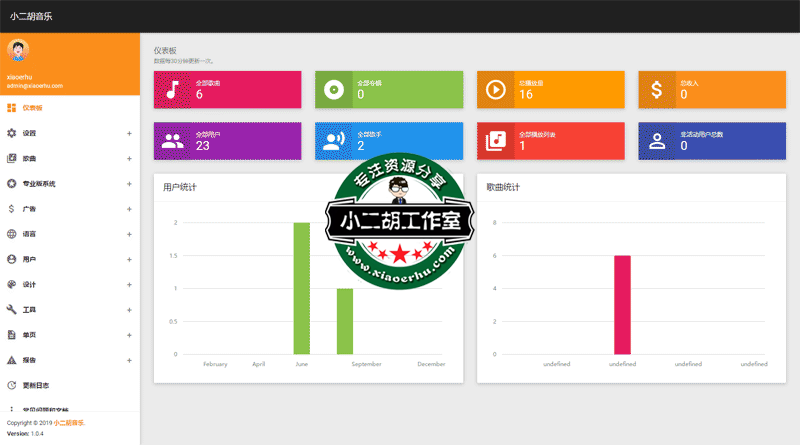Open the 更新日志 changelog menu item

point(36,385)
